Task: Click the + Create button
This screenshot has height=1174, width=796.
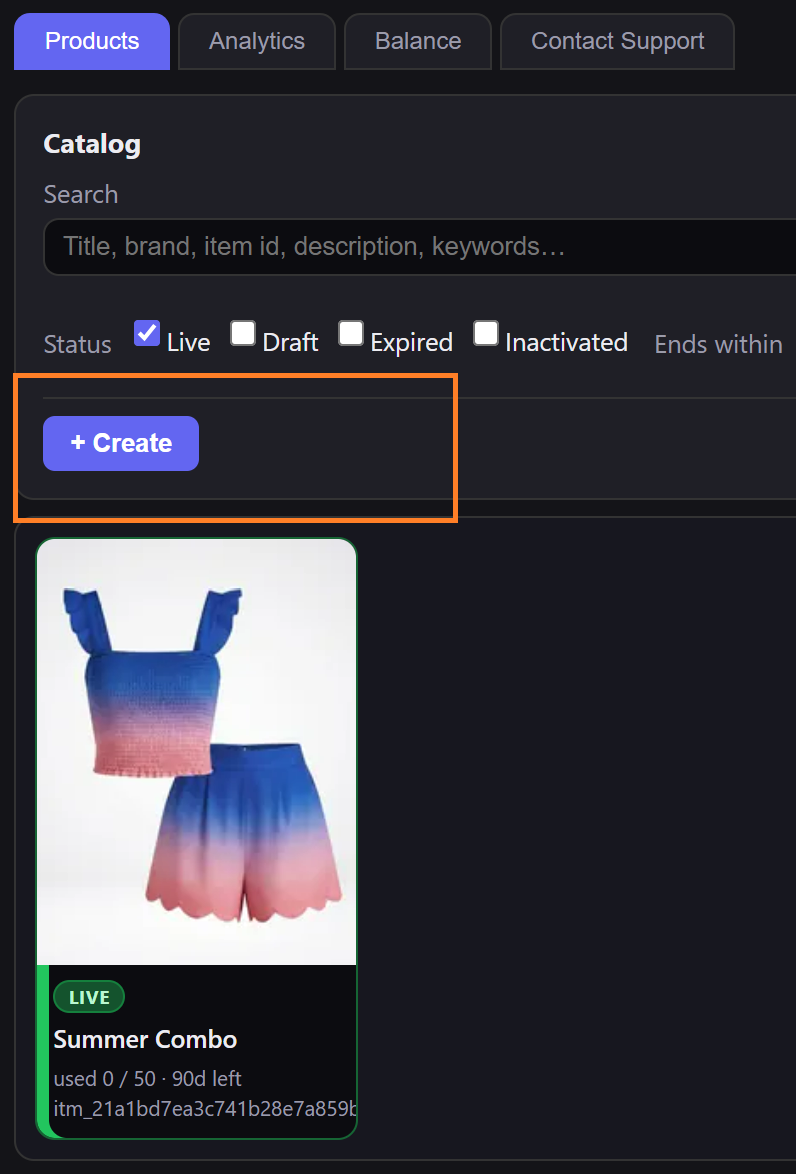Action: tap(121, 443)
